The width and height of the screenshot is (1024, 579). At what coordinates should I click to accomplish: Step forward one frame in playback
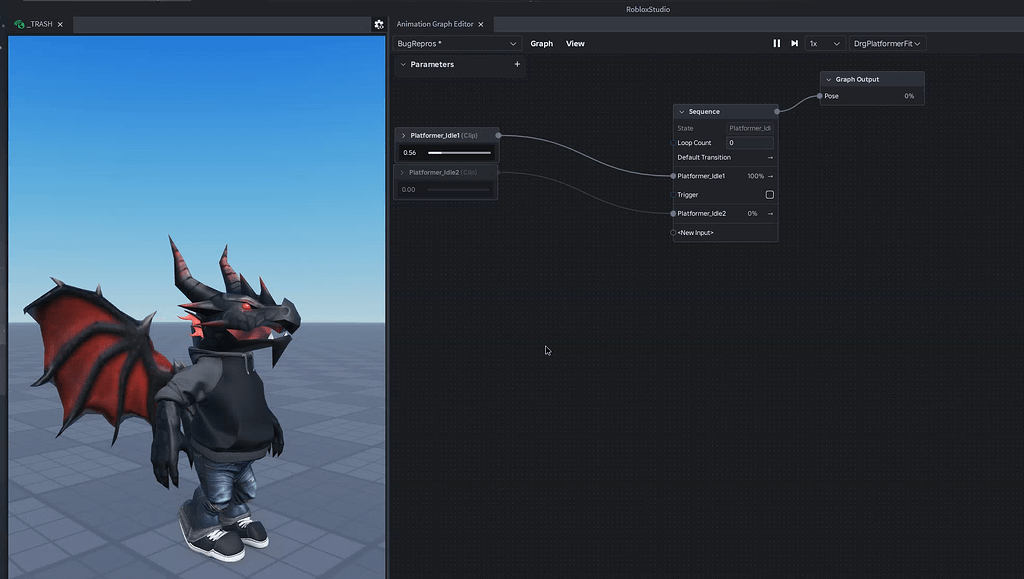[x=794, y=43]
